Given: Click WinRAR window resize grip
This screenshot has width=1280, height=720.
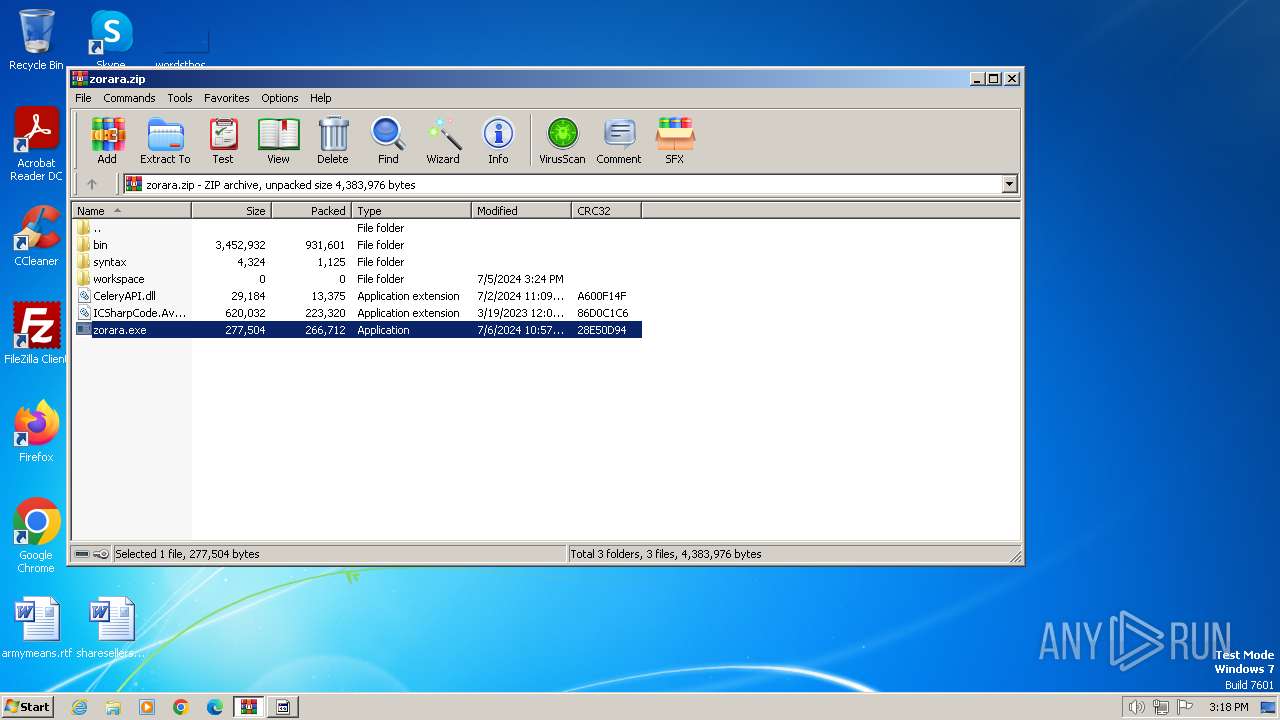Looking at the screenshot, I should click(1015, 556).
